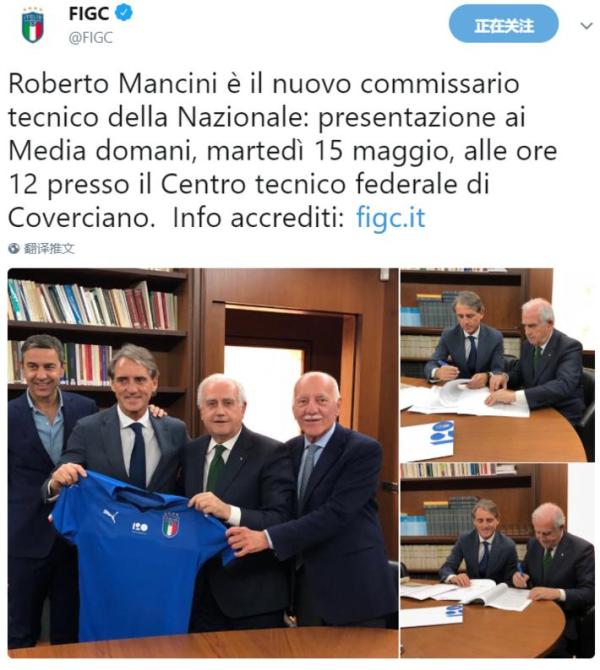Click the blue verified badge
This screenshot has height=670, width=600.
click(124, 13)
